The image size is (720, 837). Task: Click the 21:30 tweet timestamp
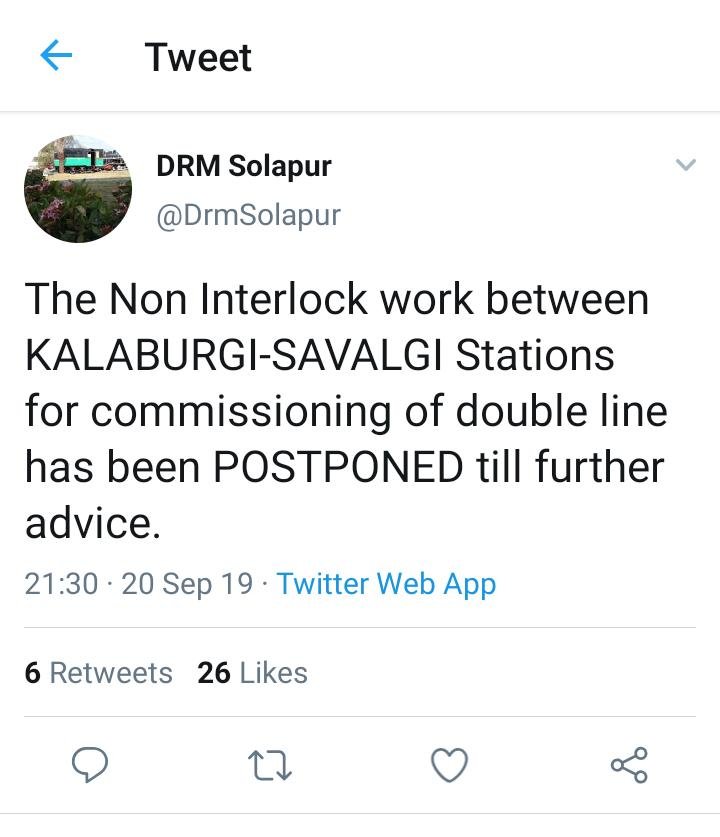(61, 583)
